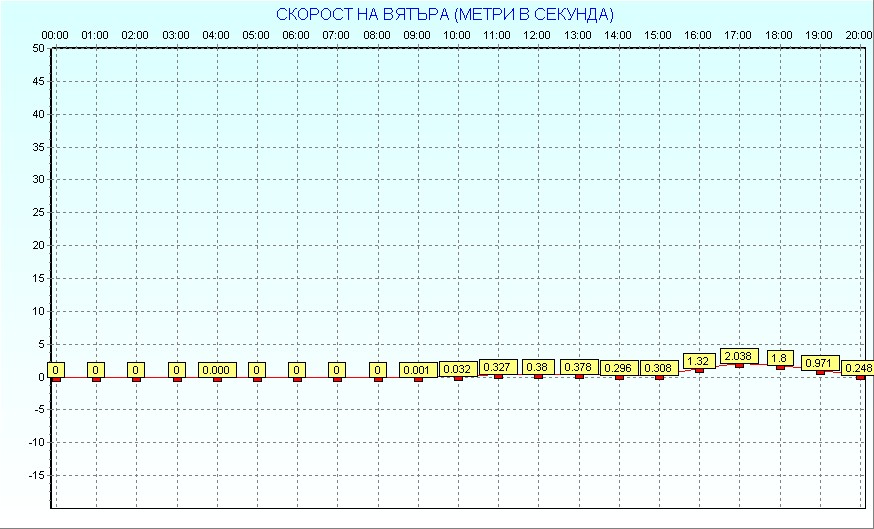Screen dimensions: 874x529
Task: Click the 0.378 label at 13:00
Action: 579,367
